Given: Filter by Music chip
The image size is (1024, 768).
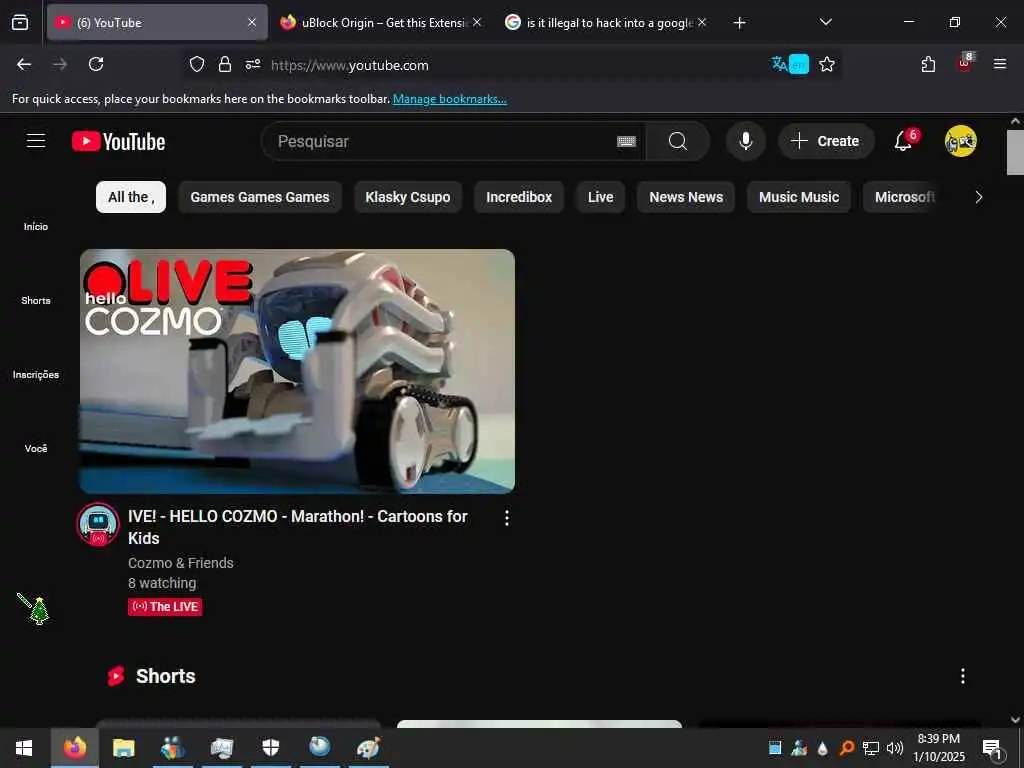Looking at the screenshot, I should coord(799,197).
